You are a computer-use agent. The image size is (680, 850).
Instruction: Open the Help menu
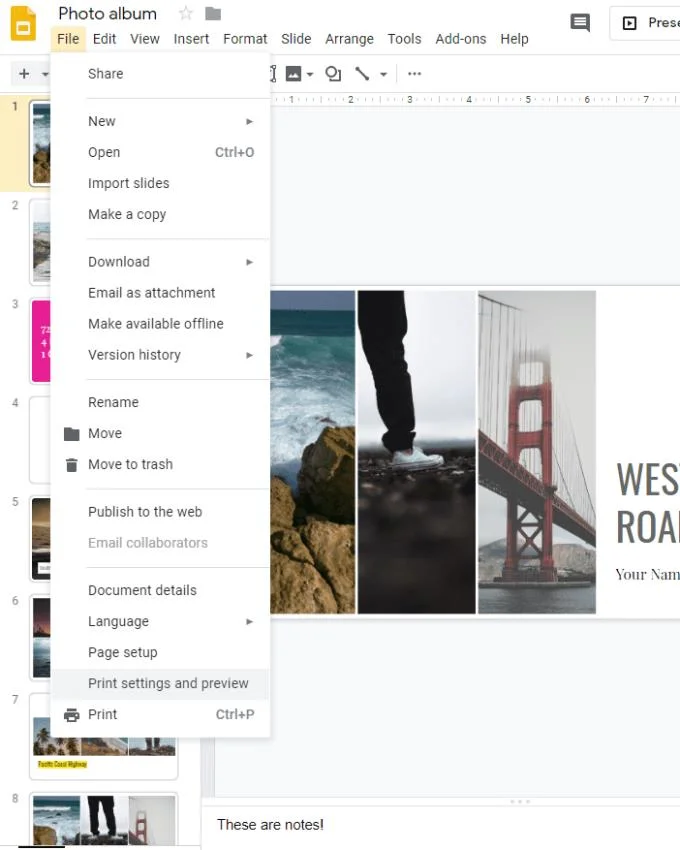click(x=514, y=39)
